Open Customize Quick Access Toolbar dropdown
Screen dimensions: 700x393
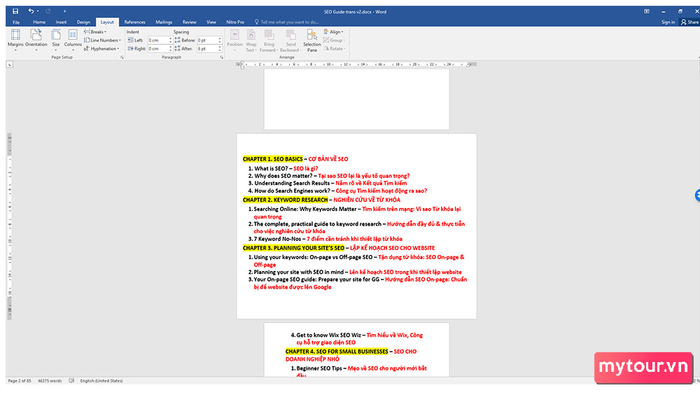[64, 11]
